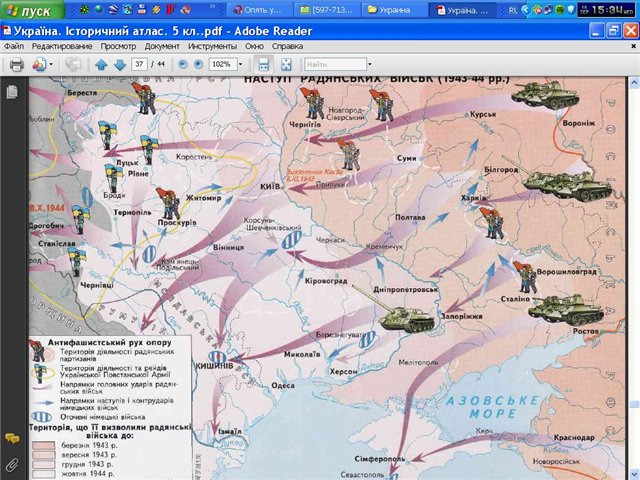Launch the yellow pencil quick-launch icon

156,9
